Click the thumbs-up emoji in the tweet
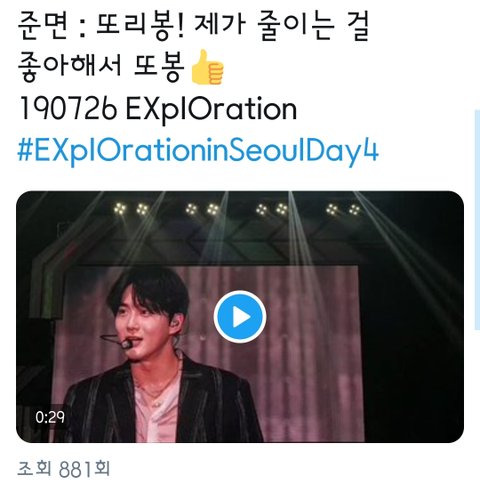Viewport: 480px width, 492px height. point(207,67)
